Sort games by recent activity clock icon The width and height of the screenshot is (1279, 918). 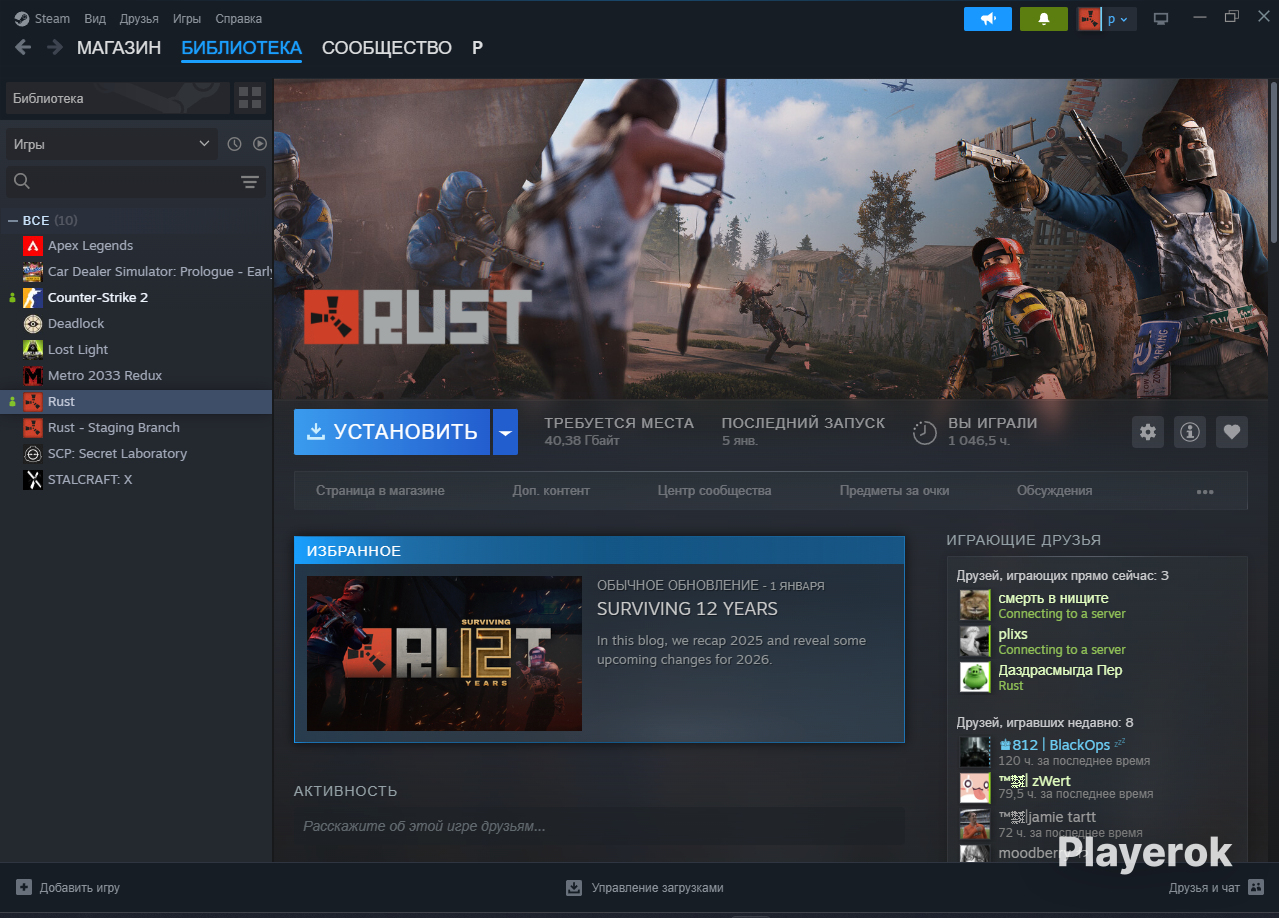(x=234, y=144)
